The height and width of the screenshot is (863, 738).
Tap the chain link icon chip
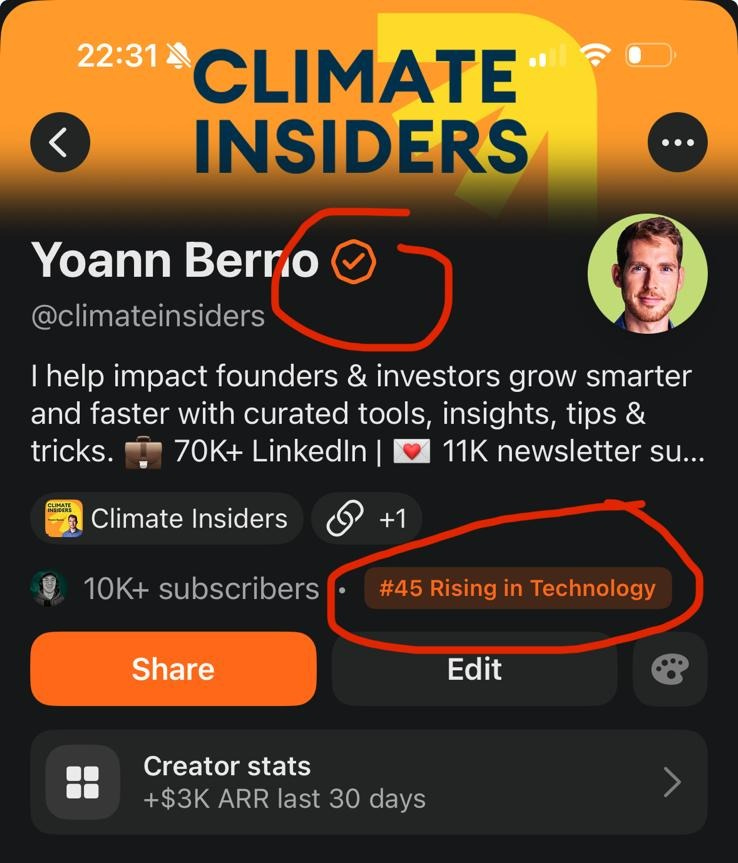coord(345,518)
